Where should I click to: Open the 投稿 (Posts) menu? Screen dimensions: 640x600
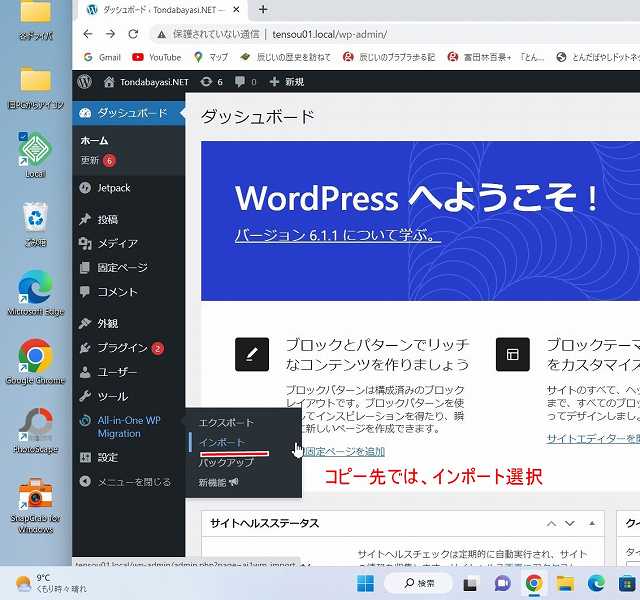107,219
